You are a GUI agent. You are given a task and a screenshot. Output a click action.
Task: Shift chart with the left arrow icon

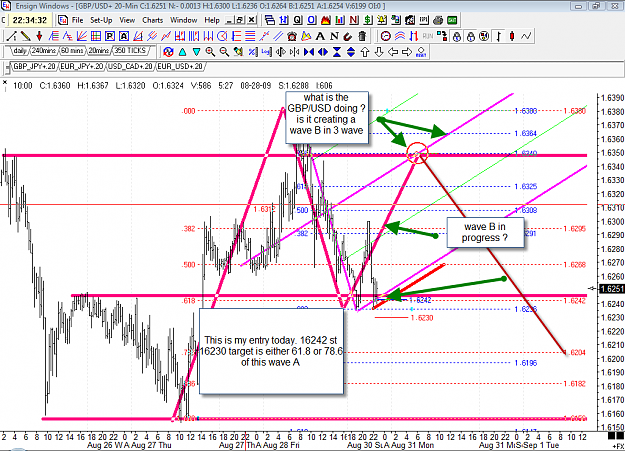(393, 52)
